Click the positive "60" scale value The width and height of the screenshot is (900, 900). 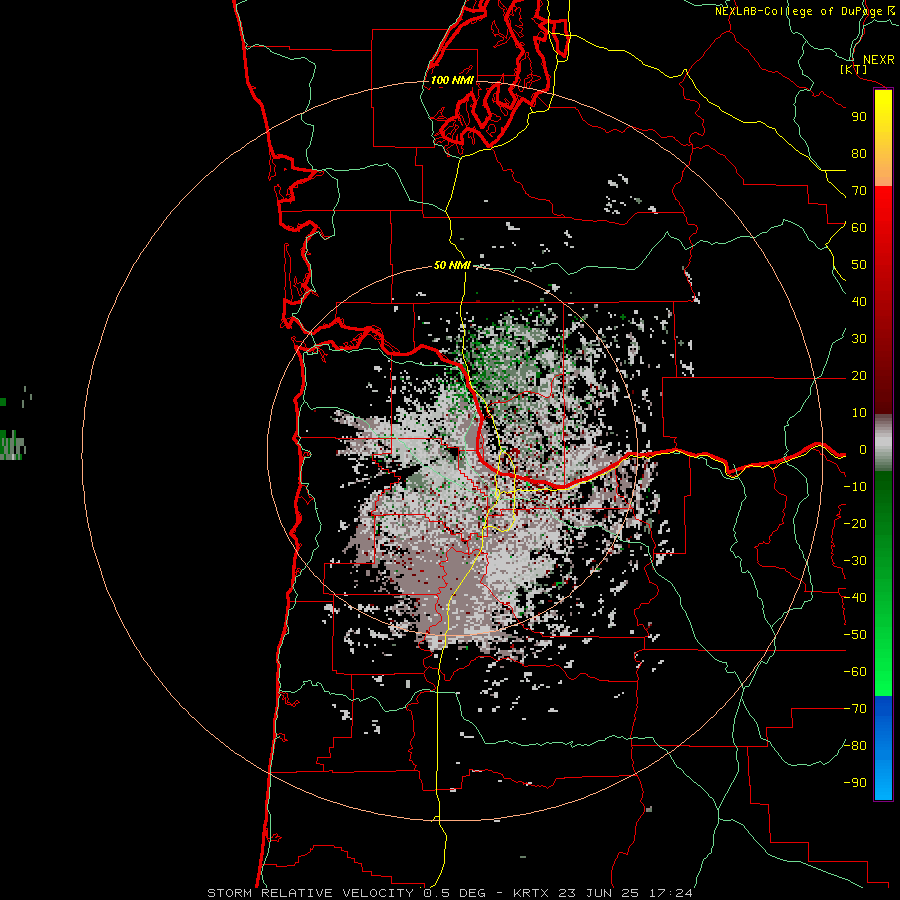point(859,228)
